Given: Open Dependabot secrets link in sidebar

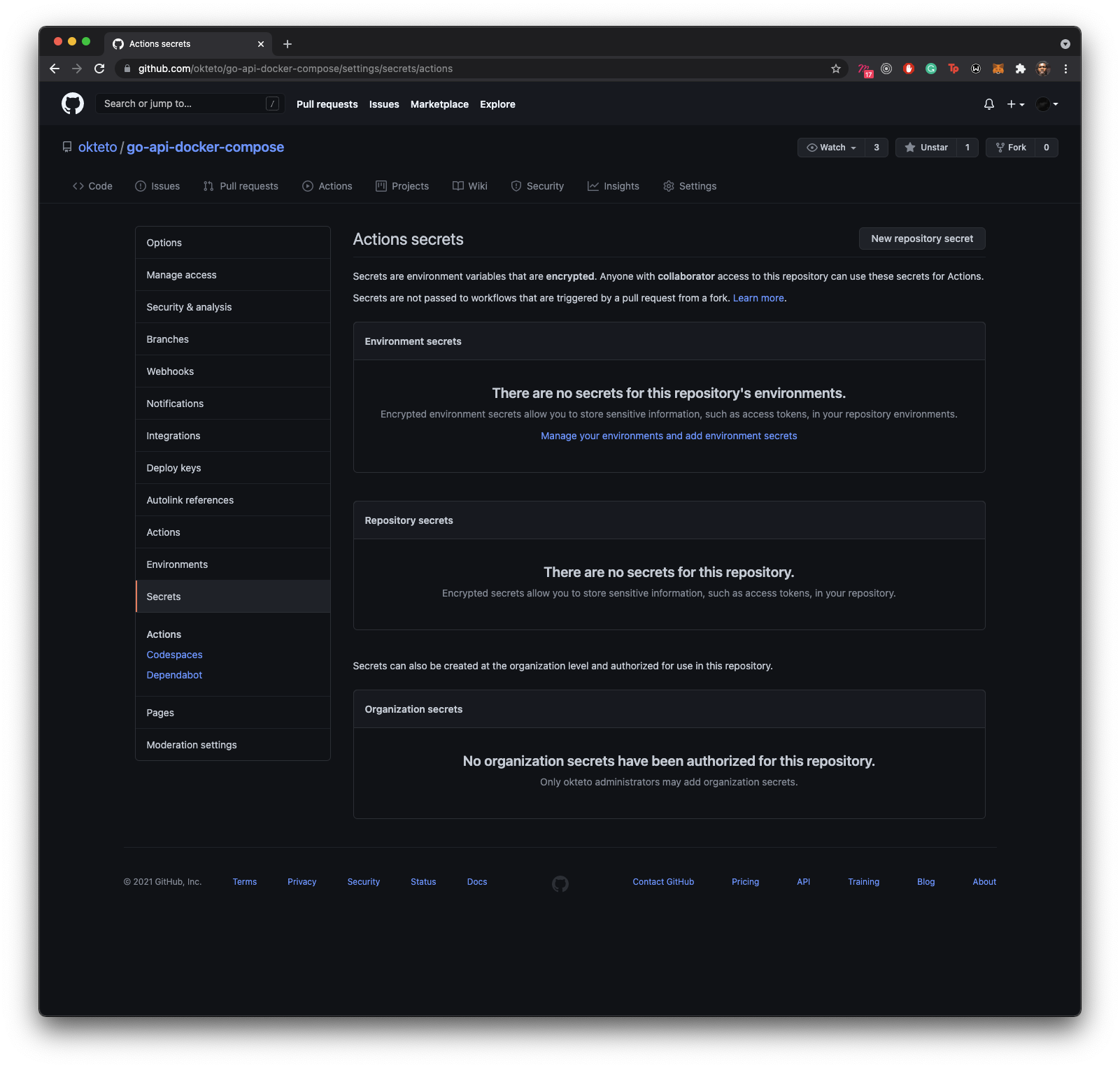Looking at the screenshot, I should point(174,675).
